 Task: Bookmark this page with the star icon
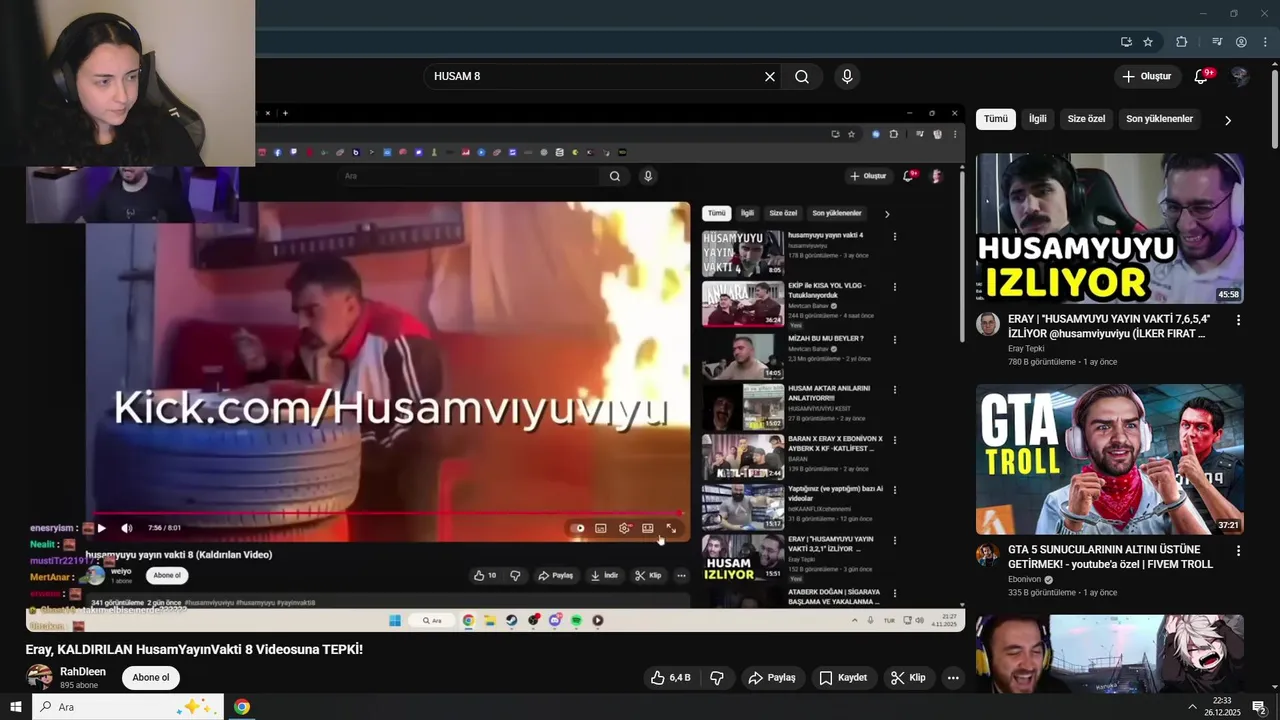pos(1148,42)
